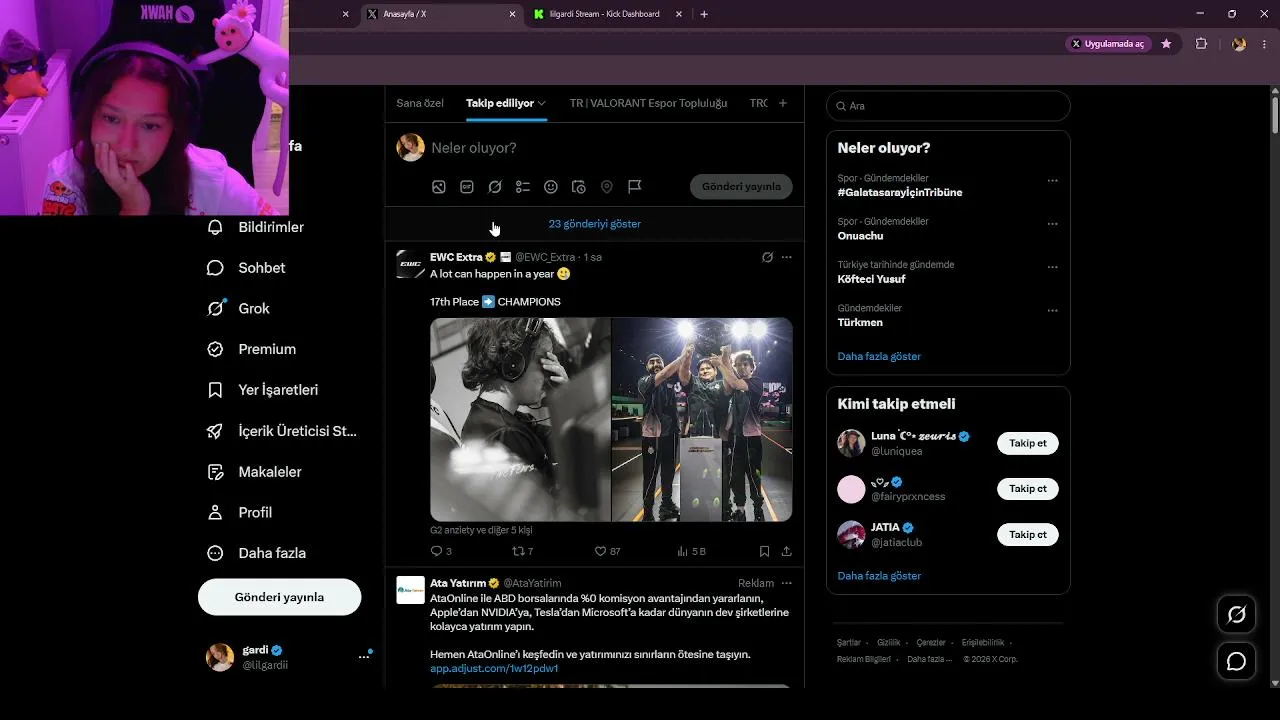This screenshot has width=1280, height=720.
Task: Tag a location with the pin icon
Action: pyautogui.click(x=606, y=187)
